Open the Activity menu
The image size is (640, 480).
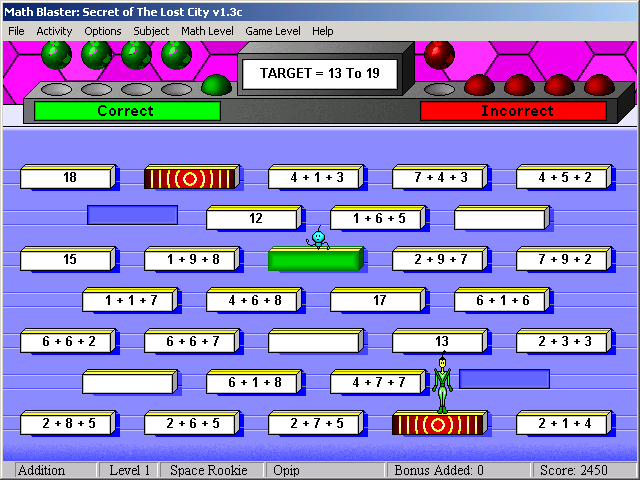pyautogui.click(x=55, y=31)
